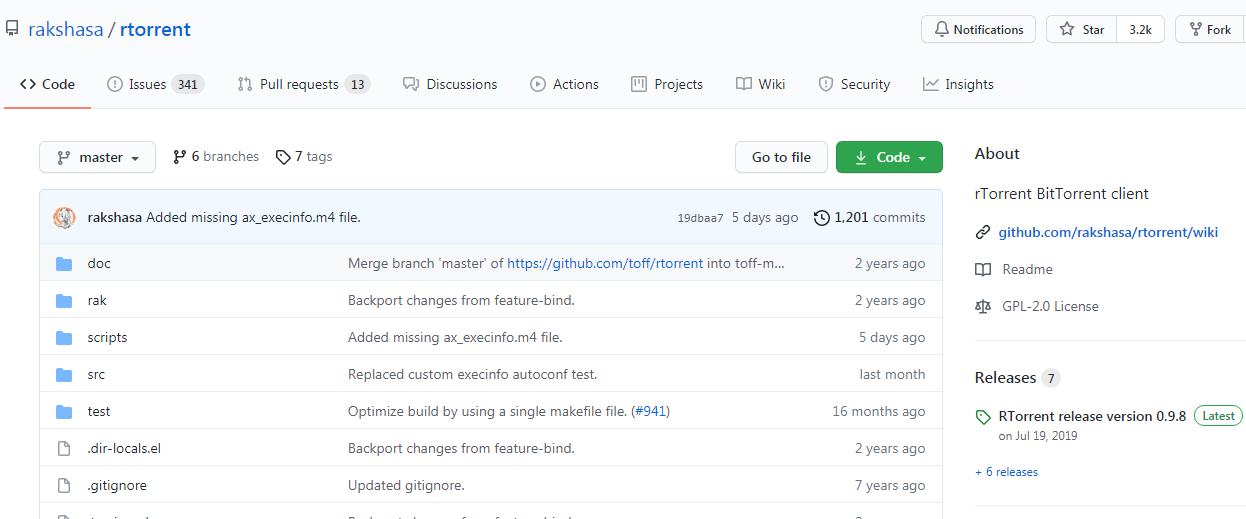The height and width of the screenshot is (519, 1246).
Task: Open scripts row's Added missing ax_execinfo.m4 commit message
Action: point(455,337)
